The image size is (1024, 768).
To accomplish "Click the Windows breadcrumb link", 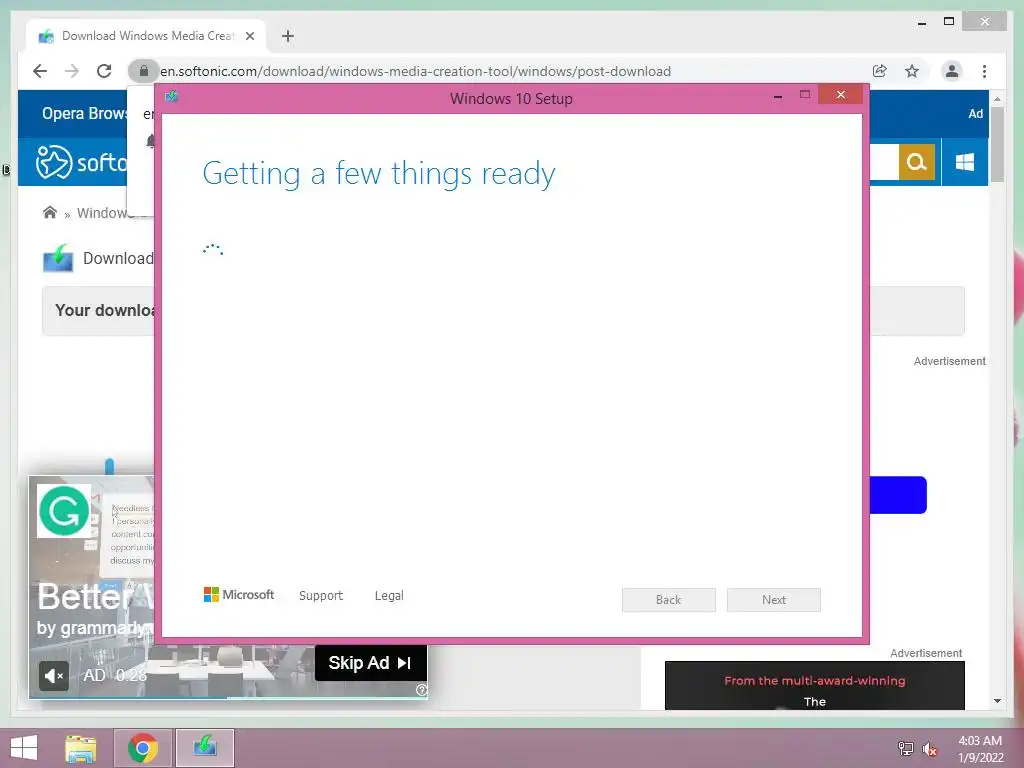I will (104, 213).
